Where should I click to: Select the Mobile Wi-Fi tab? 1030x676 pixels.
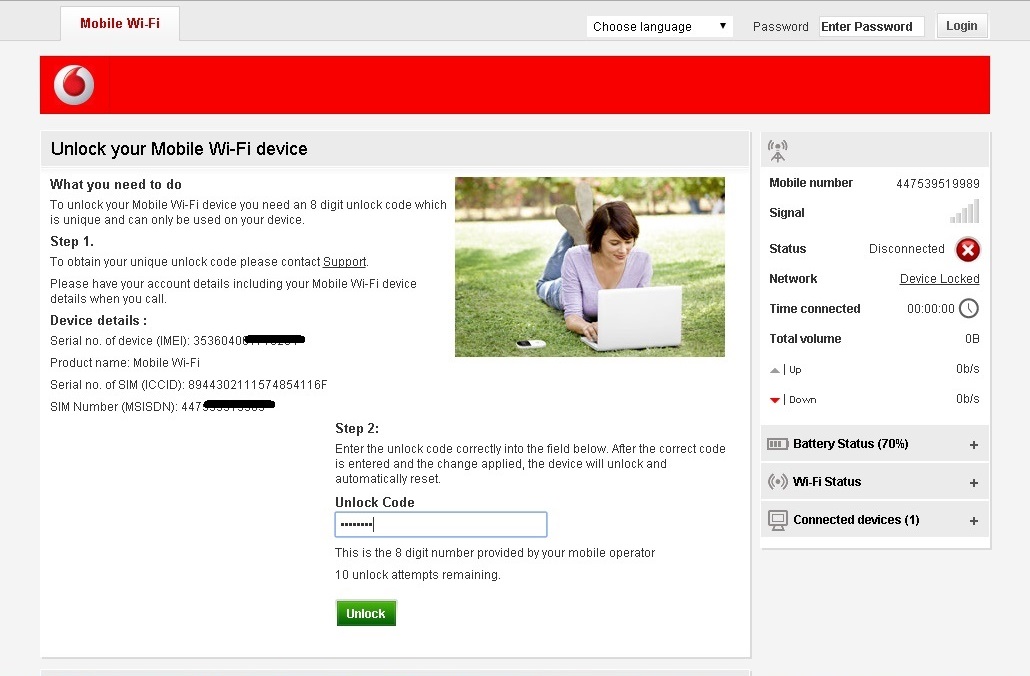click(119, 21)
